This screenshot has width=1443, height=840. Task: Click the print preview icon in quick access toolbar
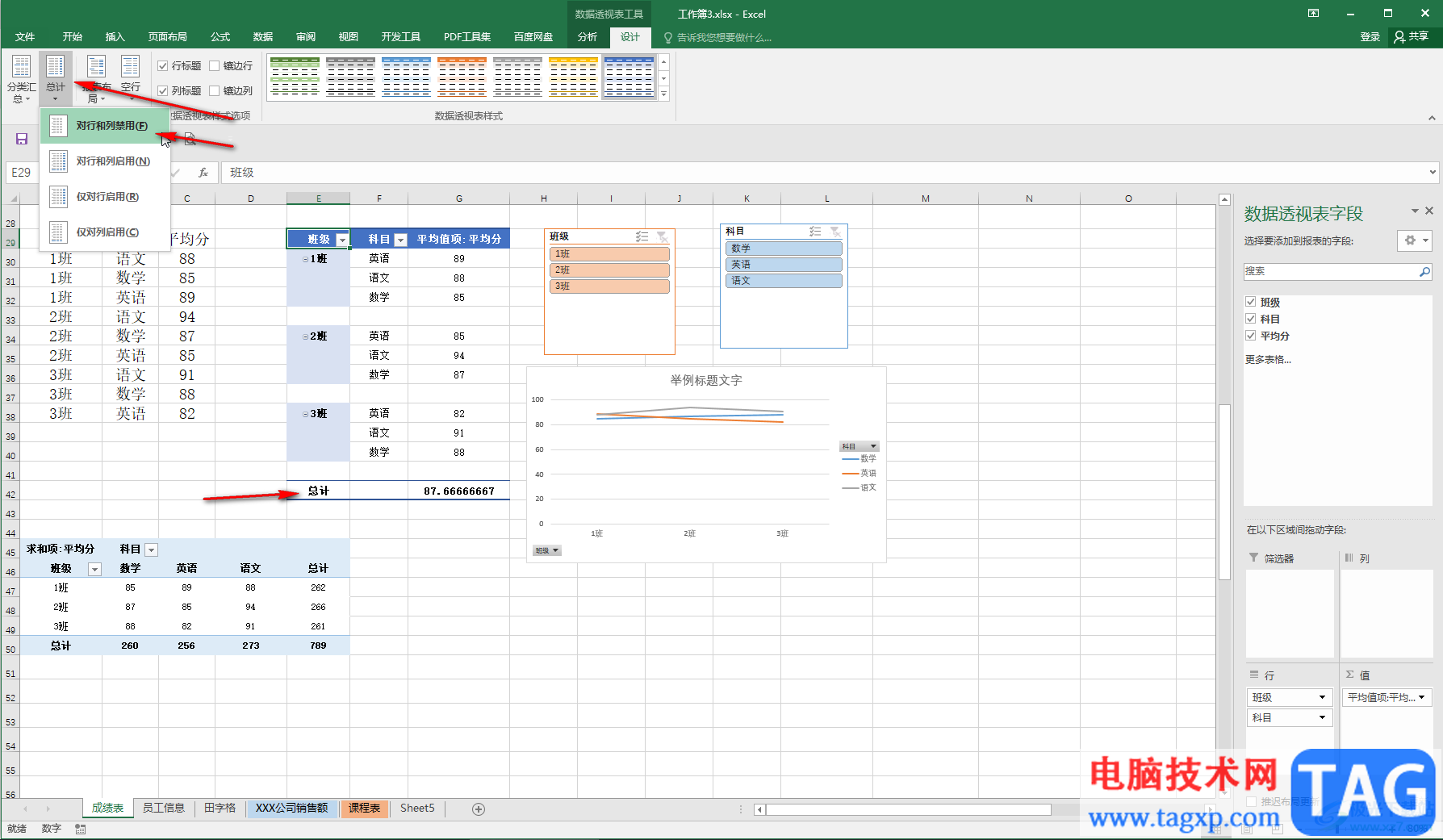(x=190, y=139)
